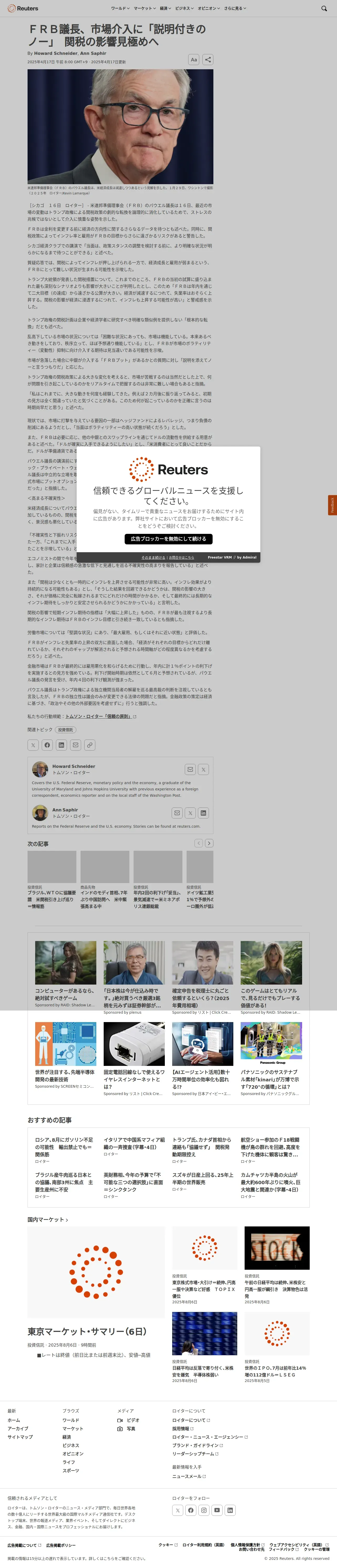Open the 写真 photo link in footer
The width and height of the screenshot is (337, 1568).
click(x=127, y=1429)
